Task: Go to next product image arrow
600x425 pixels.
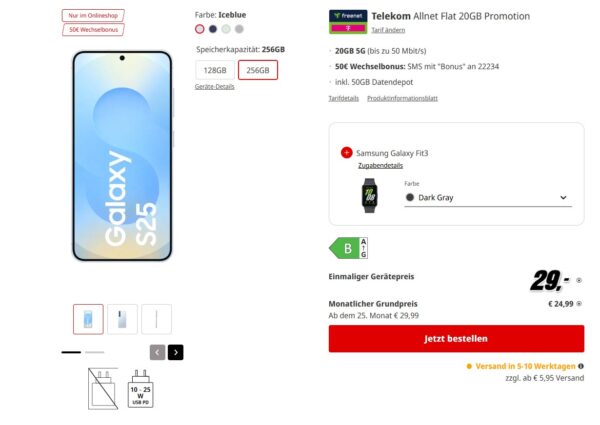Action: [x=176, y=352]
